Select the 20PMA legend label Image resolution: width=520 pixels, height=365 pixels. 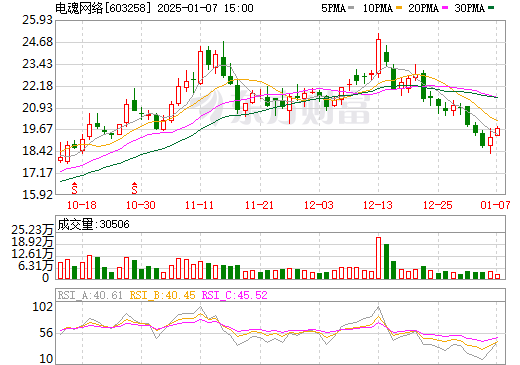[x=424, y=8]
